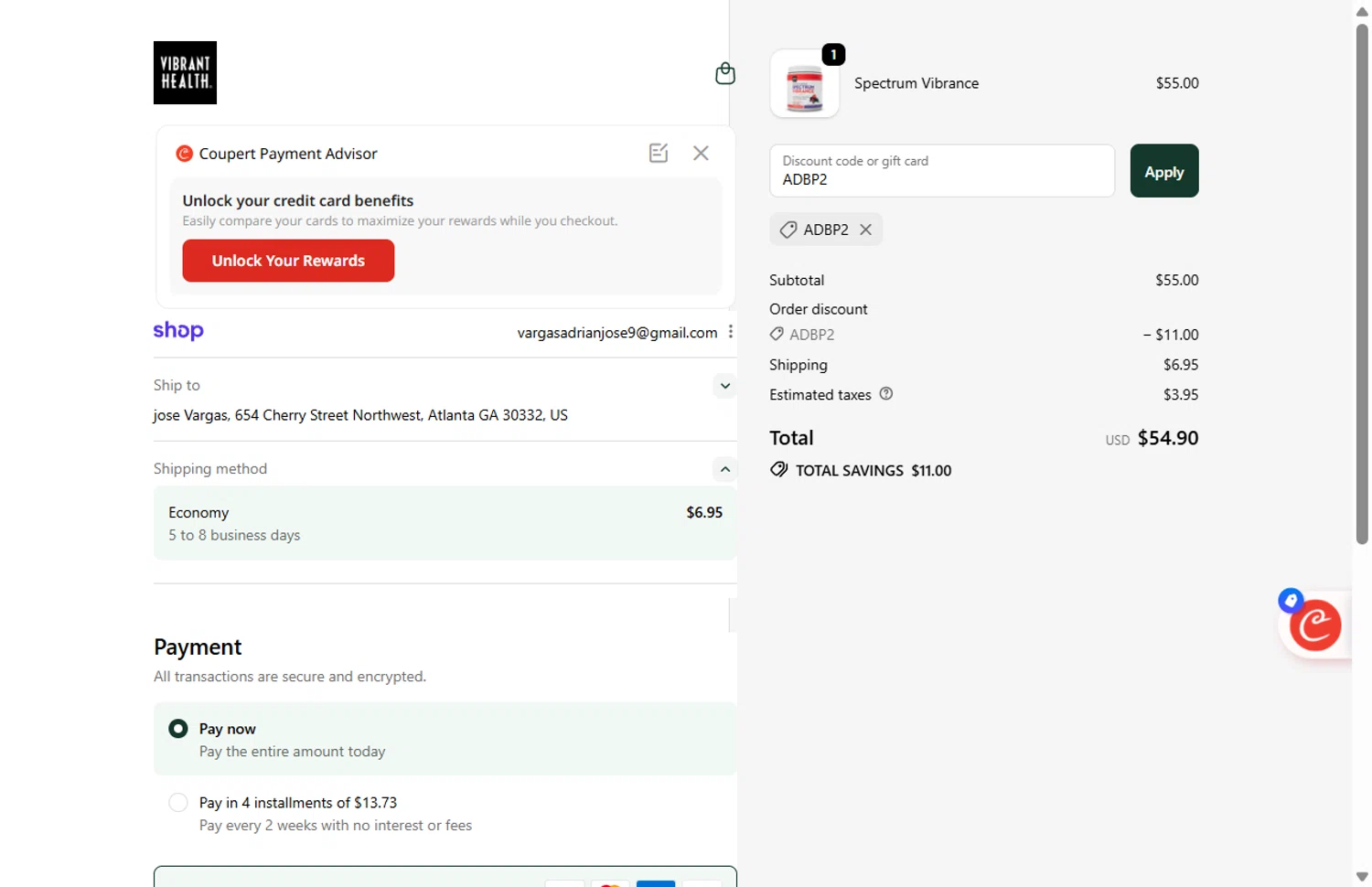This screenshot has width=1372, height=887.
Task: Click the quantity badge on product image
Action: pos(833,55)
